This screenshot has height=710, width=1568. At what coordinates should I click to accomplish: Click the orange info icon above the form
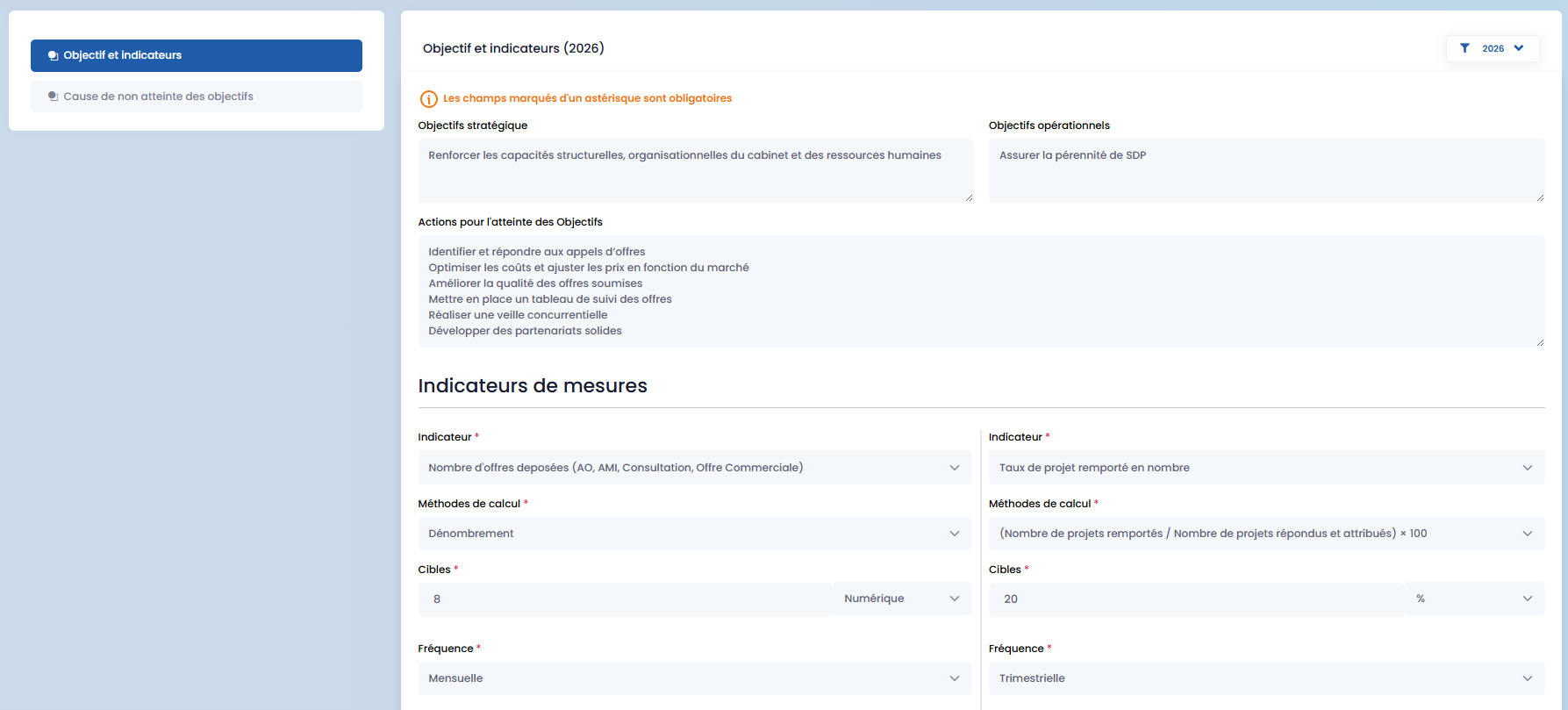(x=429, y=99)
